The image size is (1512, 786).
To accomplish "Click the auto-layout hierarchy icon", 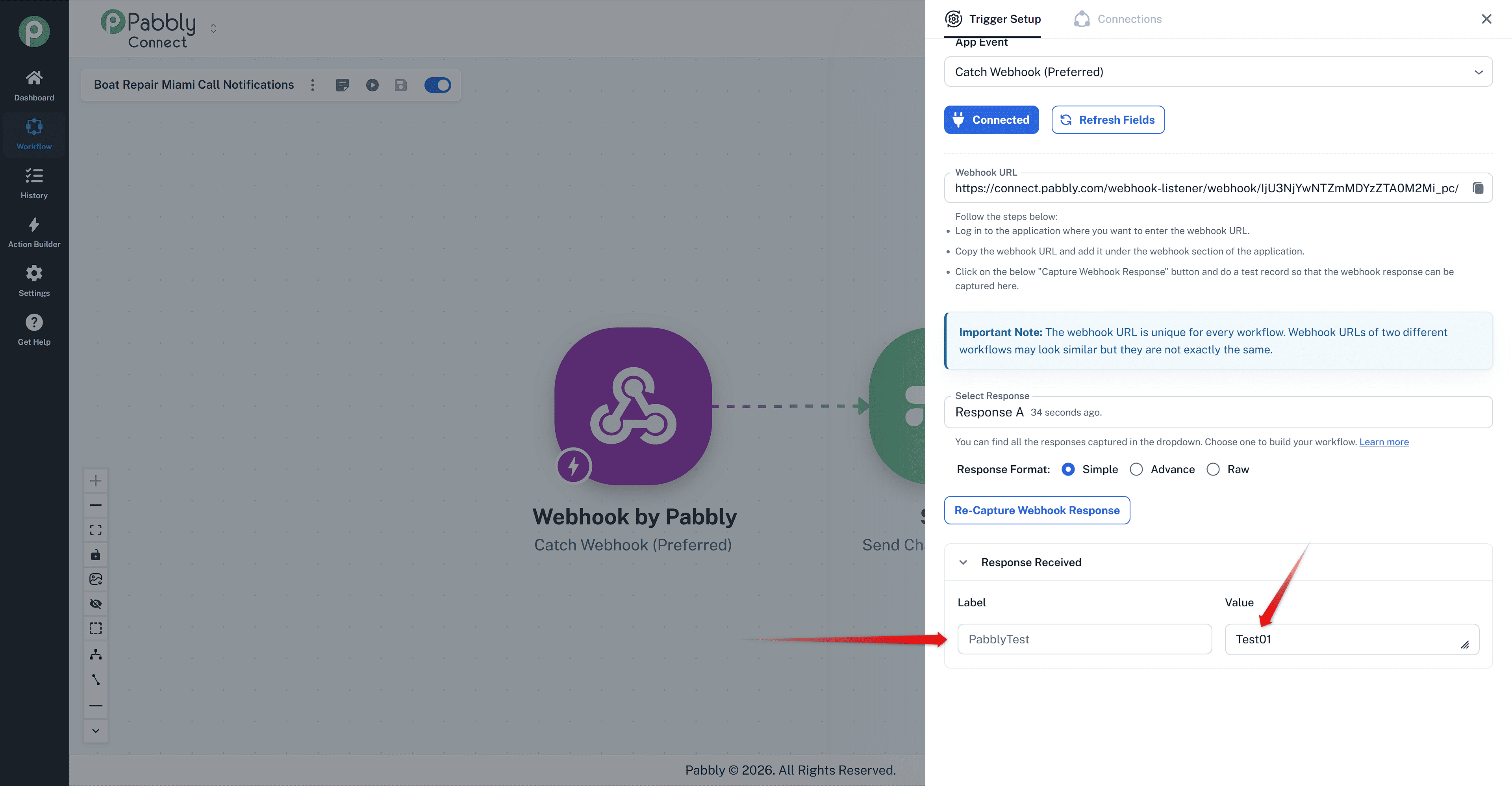I will pyautogui.click(x=96, y=654).
